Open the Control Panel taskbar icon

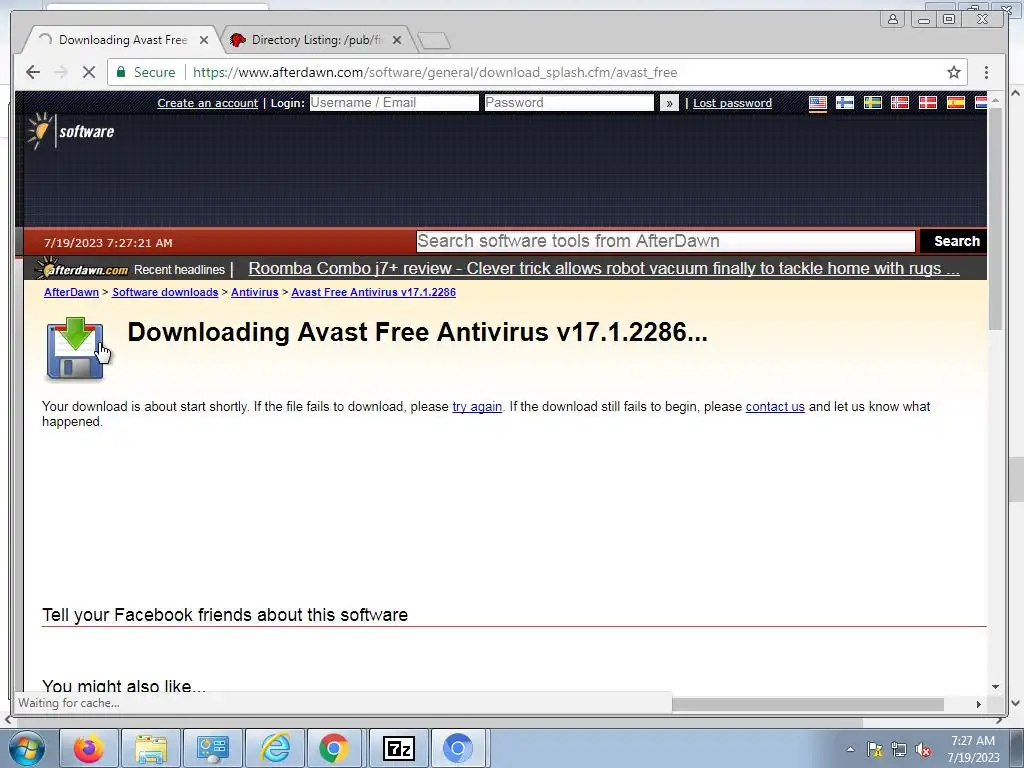click(x=212, y=748)
